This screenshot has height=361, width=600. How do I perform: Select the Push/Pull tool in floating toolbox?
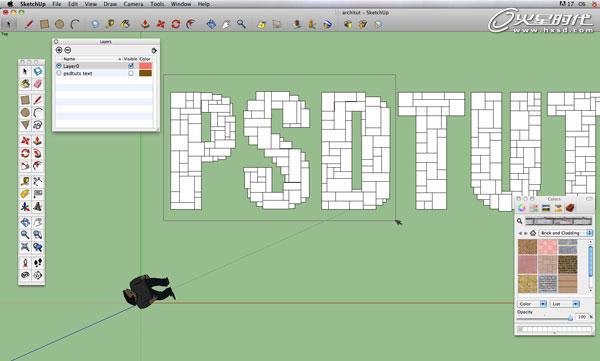[38, 141]
